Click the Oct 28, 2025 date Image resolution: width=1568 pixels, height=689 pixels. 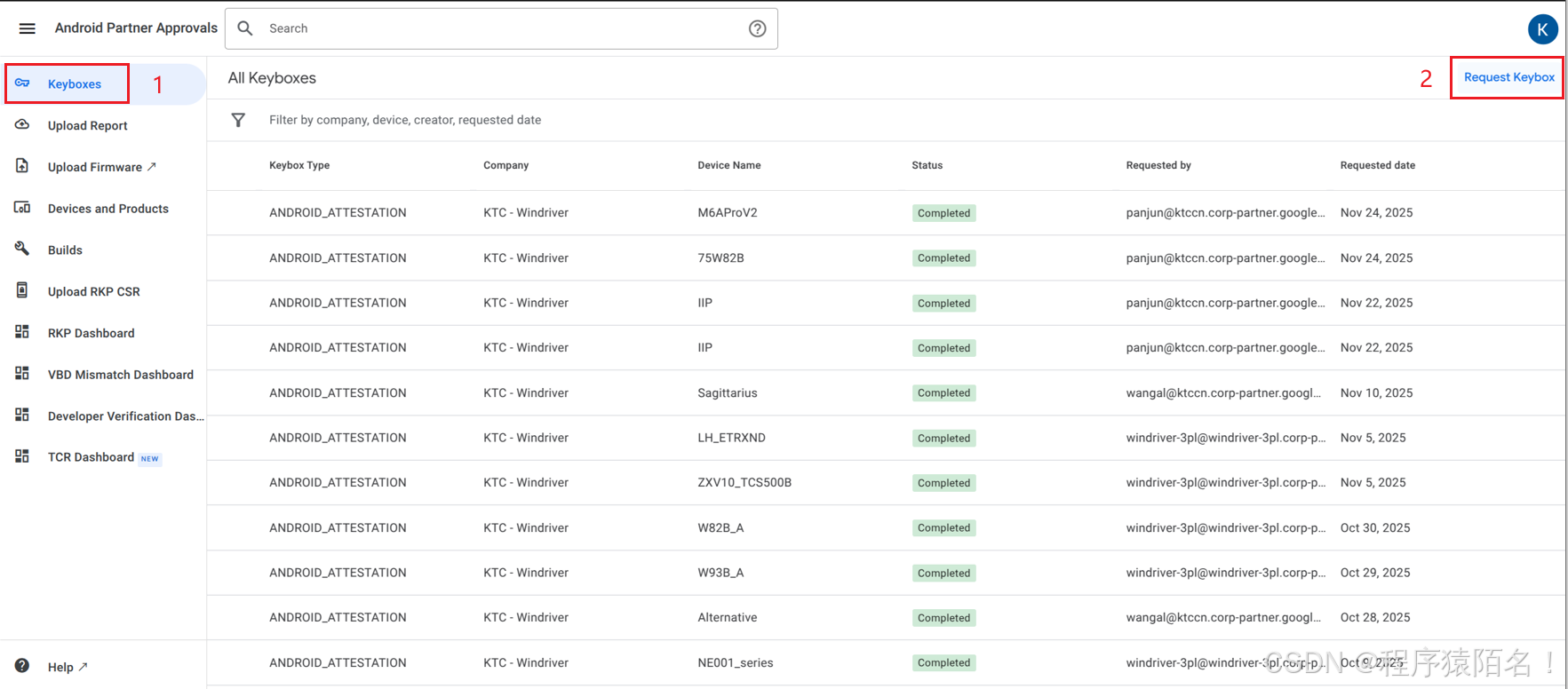tap(1375, 618)
